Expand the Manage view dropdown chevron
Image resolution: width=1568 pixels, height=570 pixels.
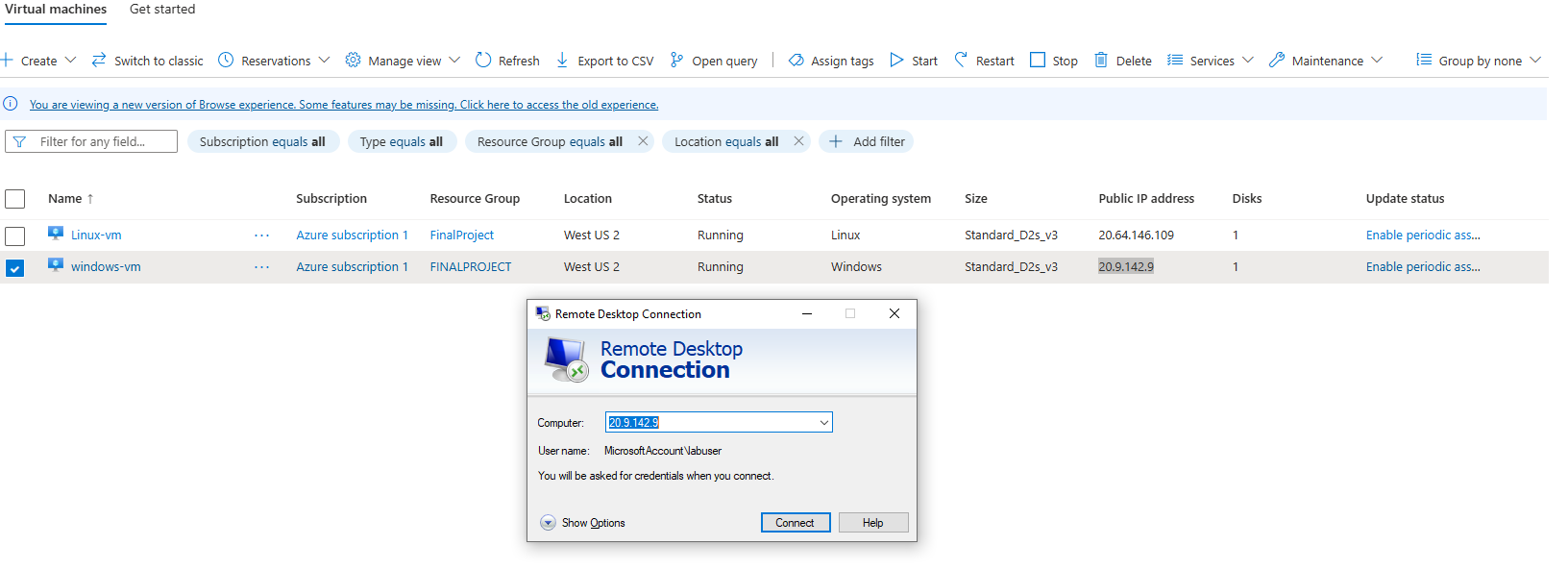coord(454,60)
